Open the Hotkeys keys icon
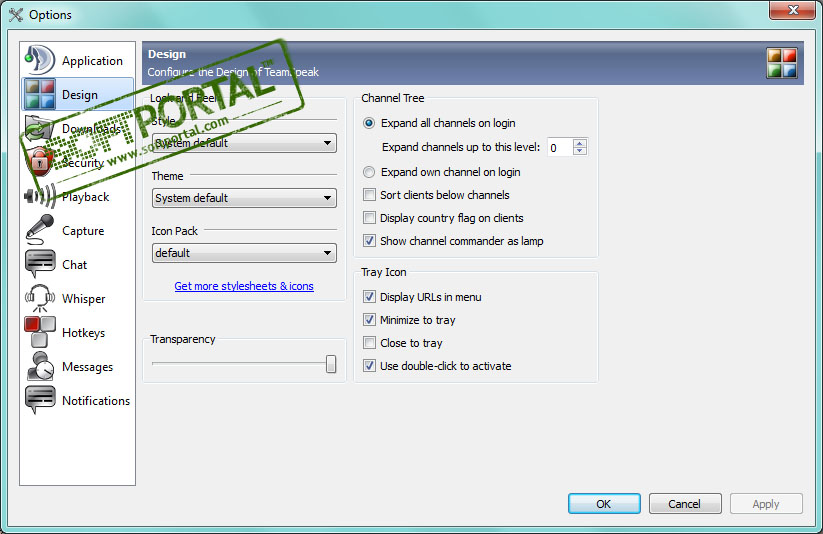823x534 pixels. [40, 332]
